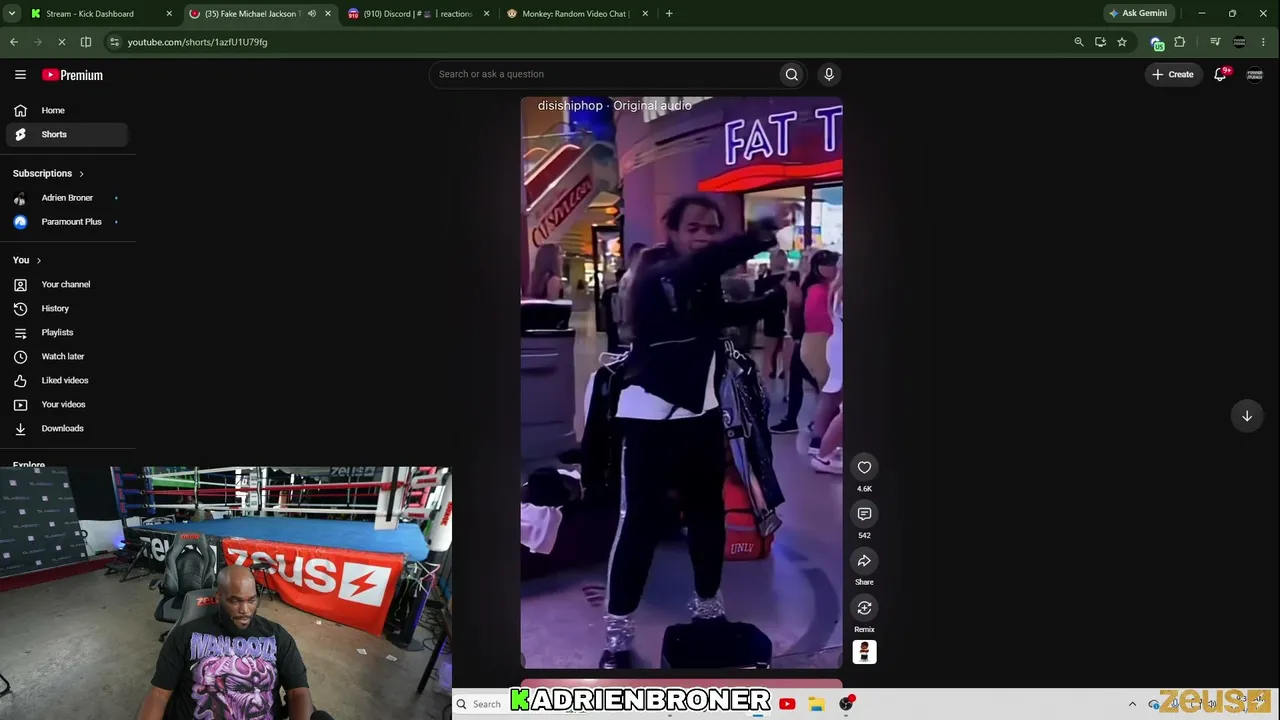Open the sound thumbnail below Remix
This screenshot has height=720, width=1280.
click(x=864, y=652)
